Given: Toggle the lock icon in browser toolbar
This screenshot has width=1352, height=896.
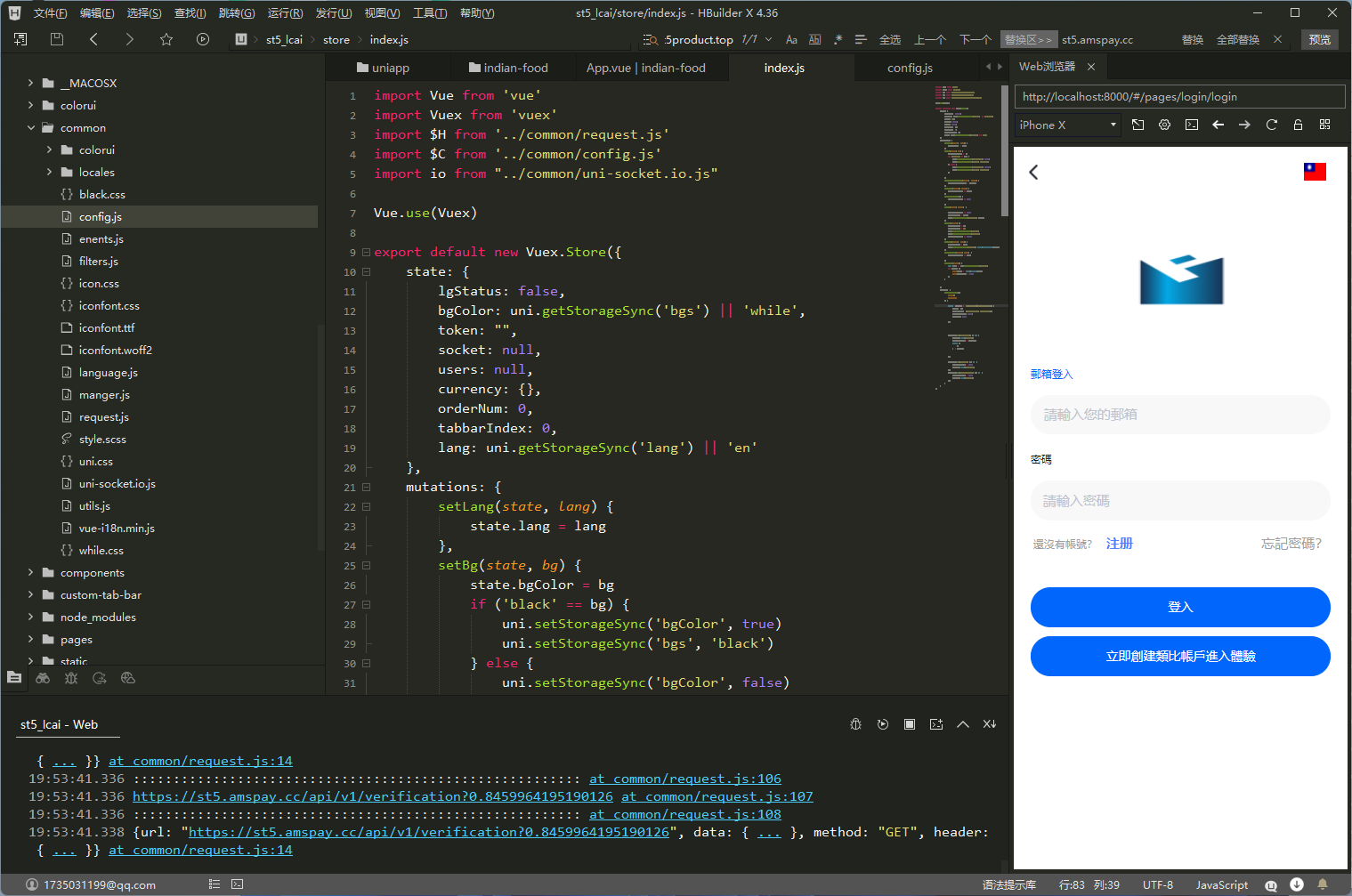Looking at the screenshot, I should click(1298, 125).
